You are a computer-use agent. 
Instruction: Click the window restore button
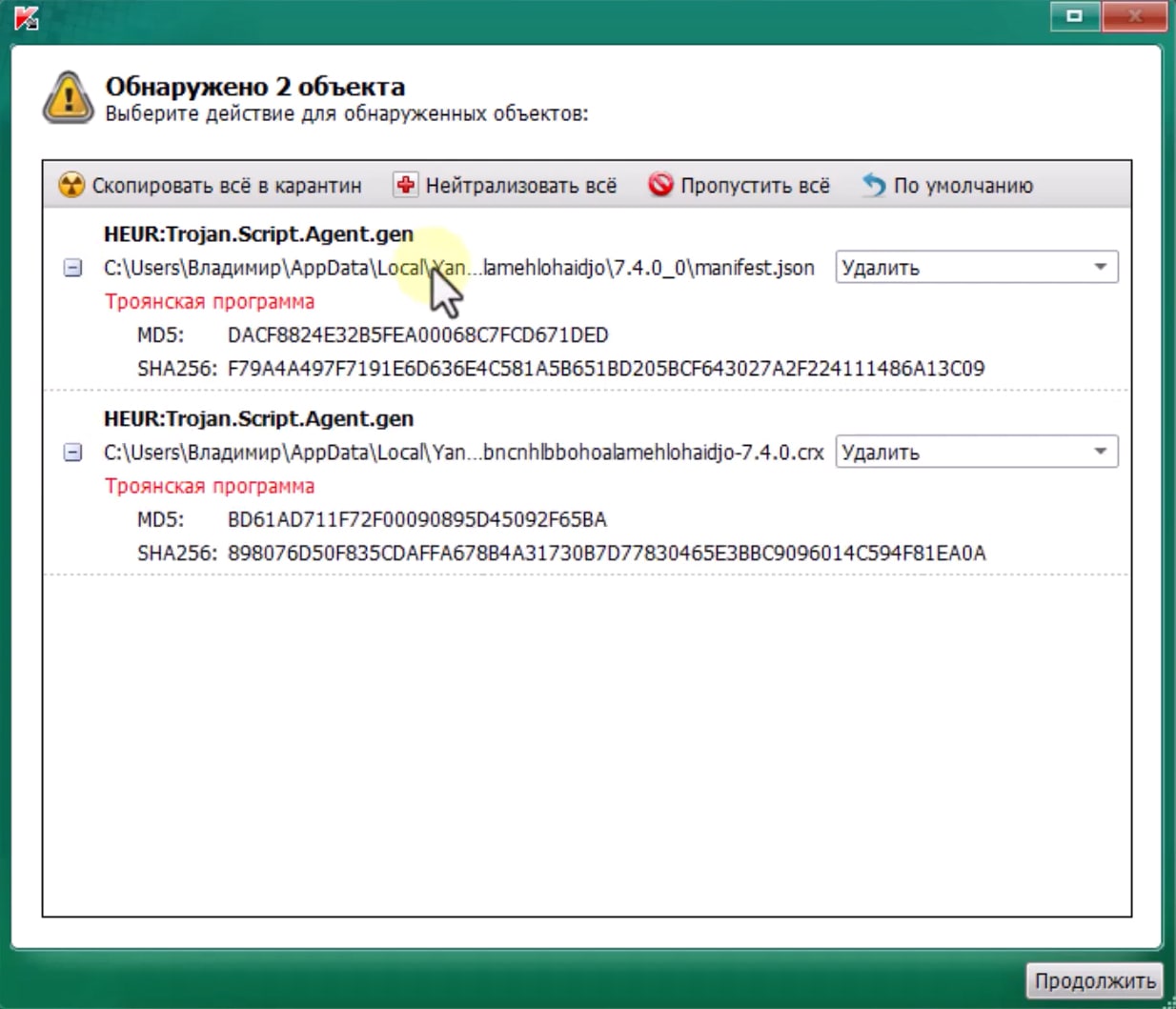coord(1075,16)
